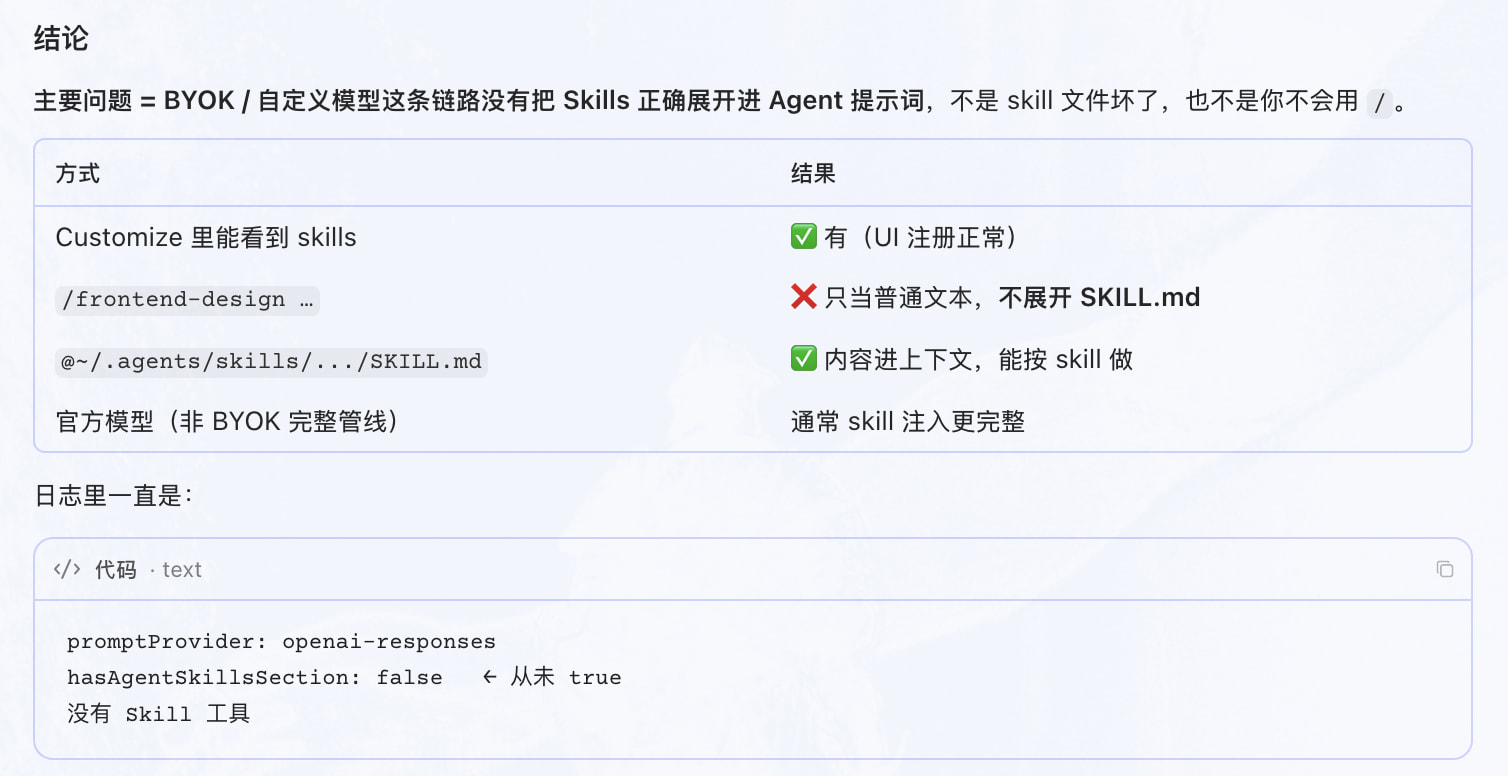
Task: Click the promptProvider: openai-responses line
Action: (281, 641)
